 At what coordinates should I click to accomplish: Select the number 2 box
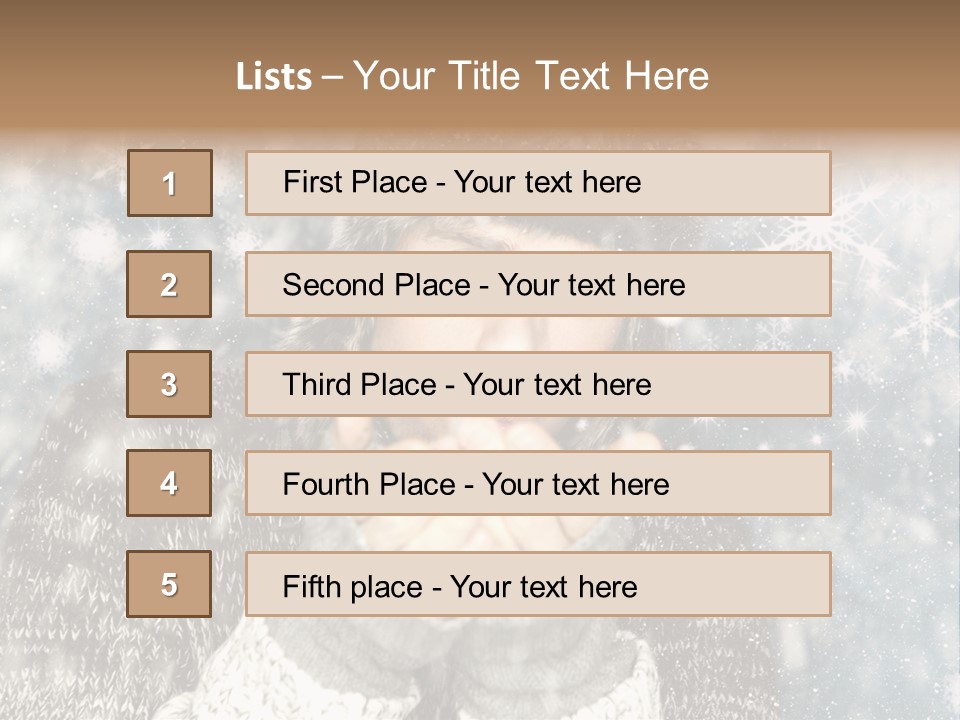pos(169,284)
